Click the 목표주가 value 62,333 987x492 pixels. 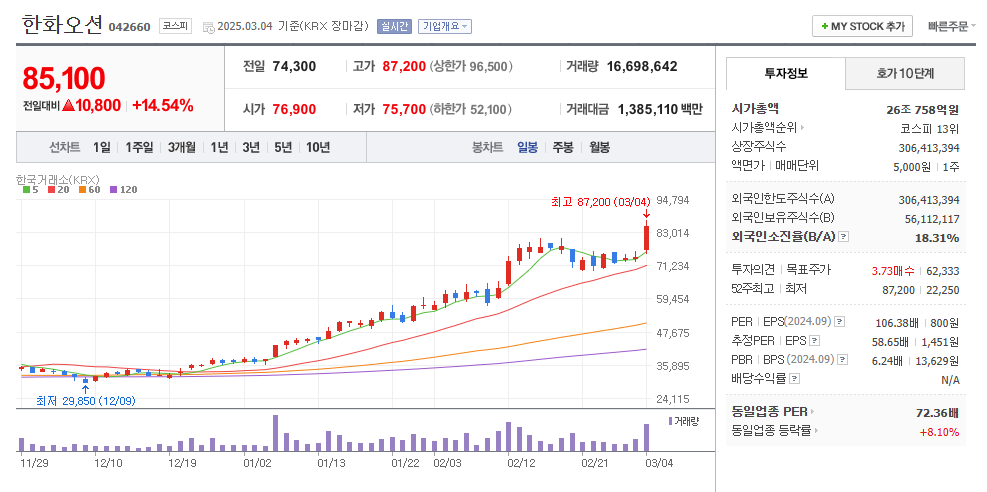click(942, 271)
